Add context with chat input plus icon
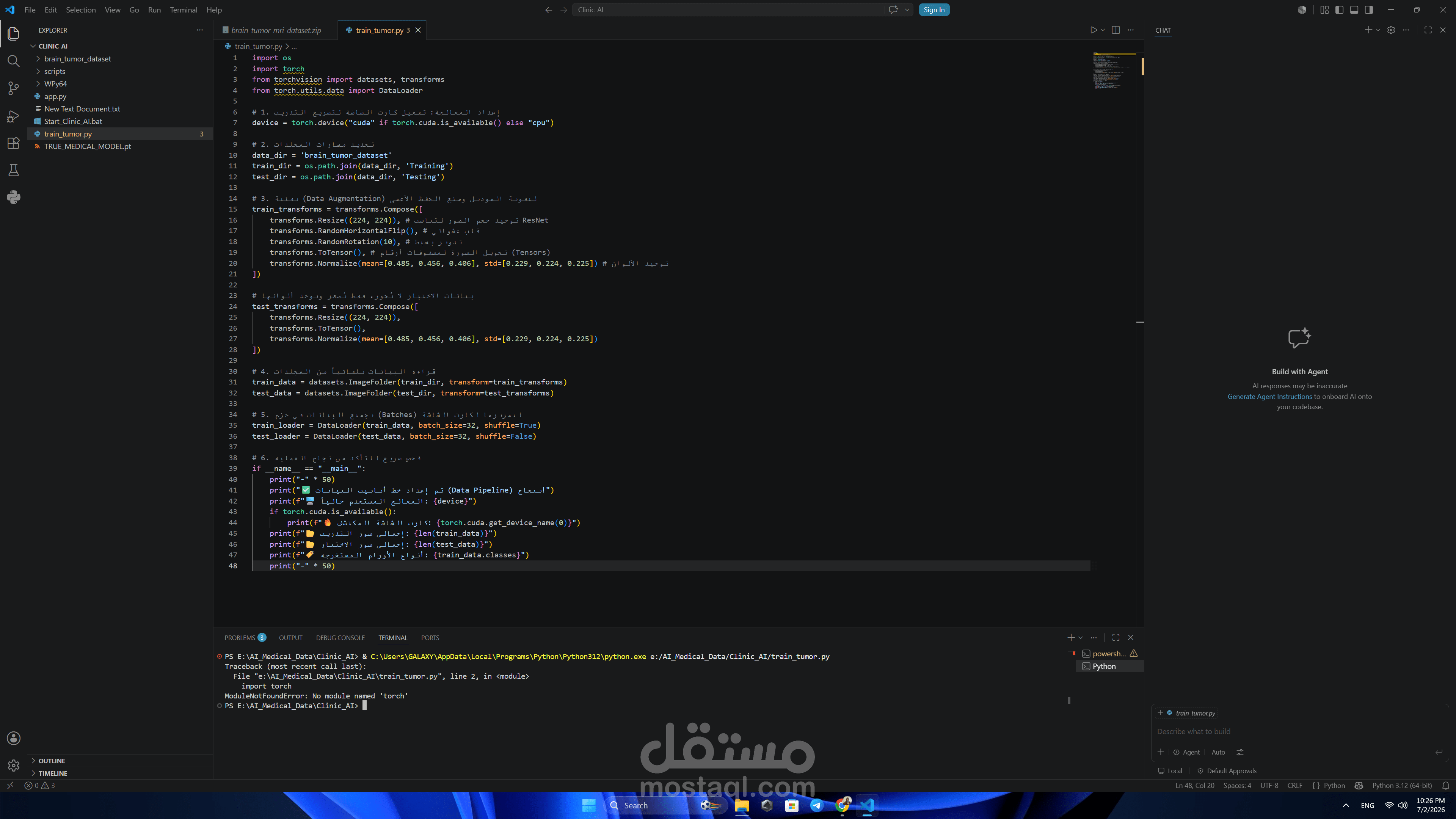 (1160, 752)
